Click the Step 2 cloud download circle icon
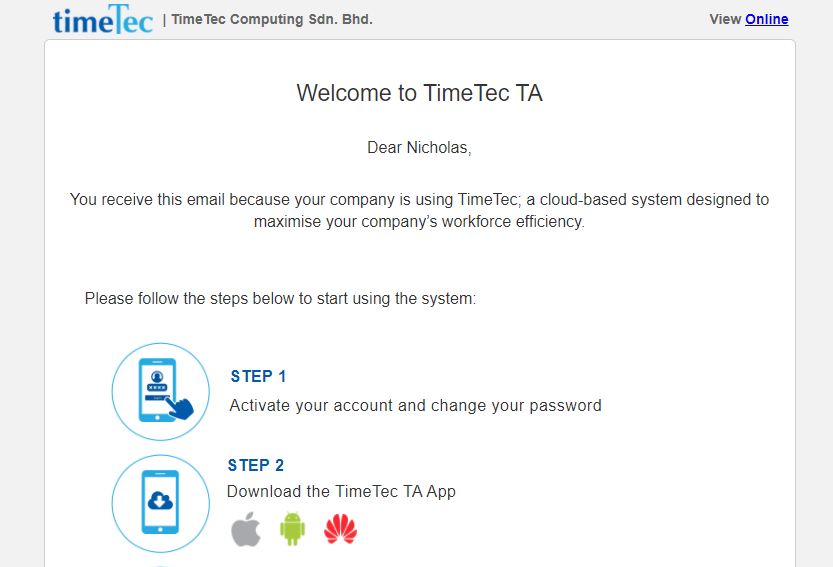Screen dimensions: 833x567 160,503
